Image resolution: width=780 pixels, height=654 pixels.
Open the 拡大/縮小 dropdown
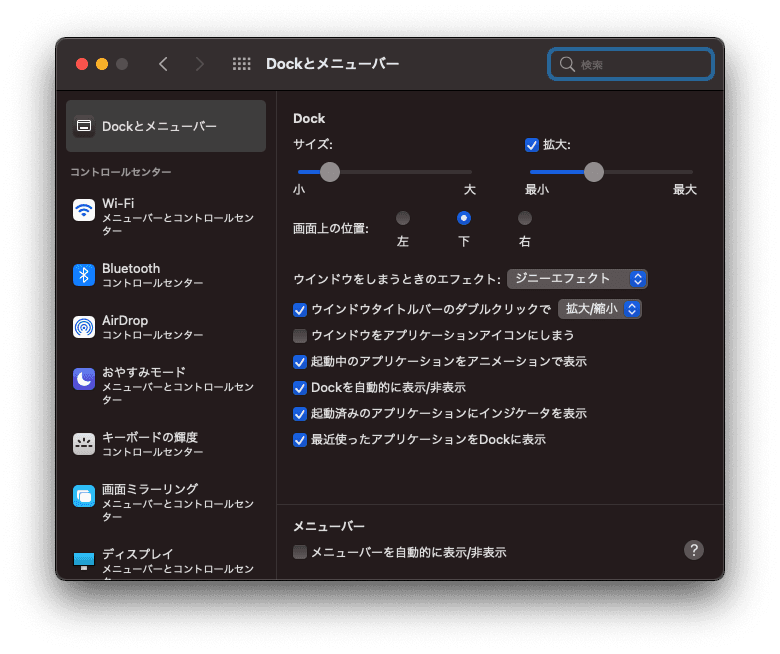tap(599, 309)
